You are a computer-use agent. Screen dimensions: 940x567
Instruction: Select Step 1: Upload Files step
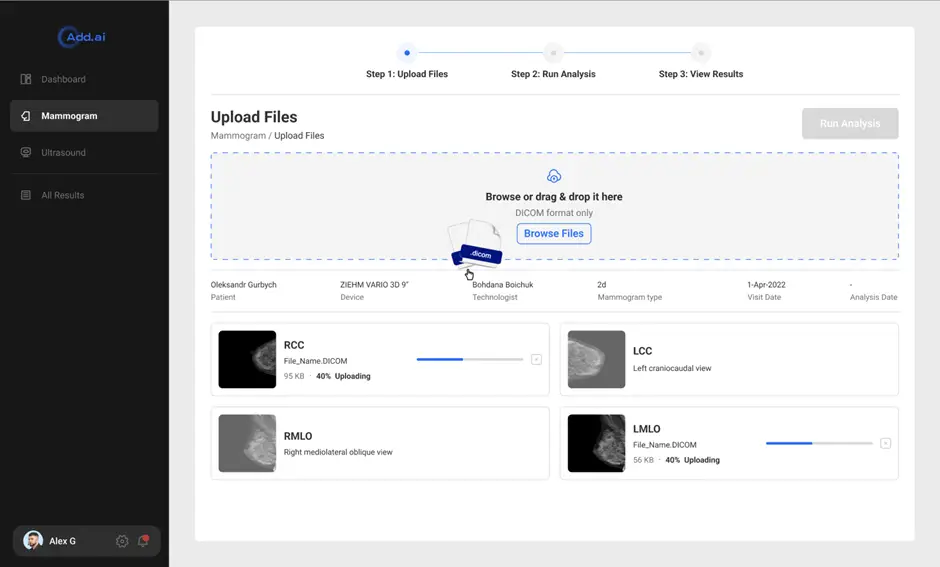click(x=406, y=53)
